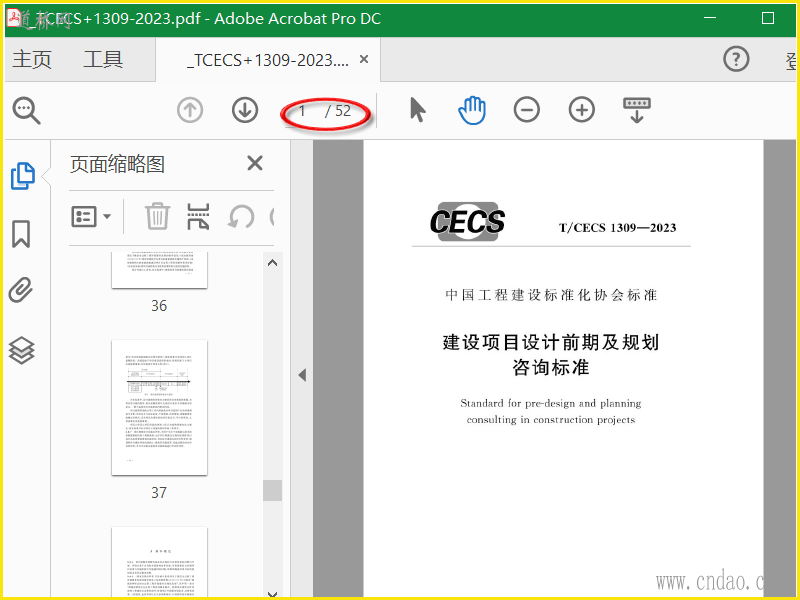Open page thumbnails sidebar icon
Viewport: 800px width, 600px height.
pyautogui.click(x=22, y=176)
